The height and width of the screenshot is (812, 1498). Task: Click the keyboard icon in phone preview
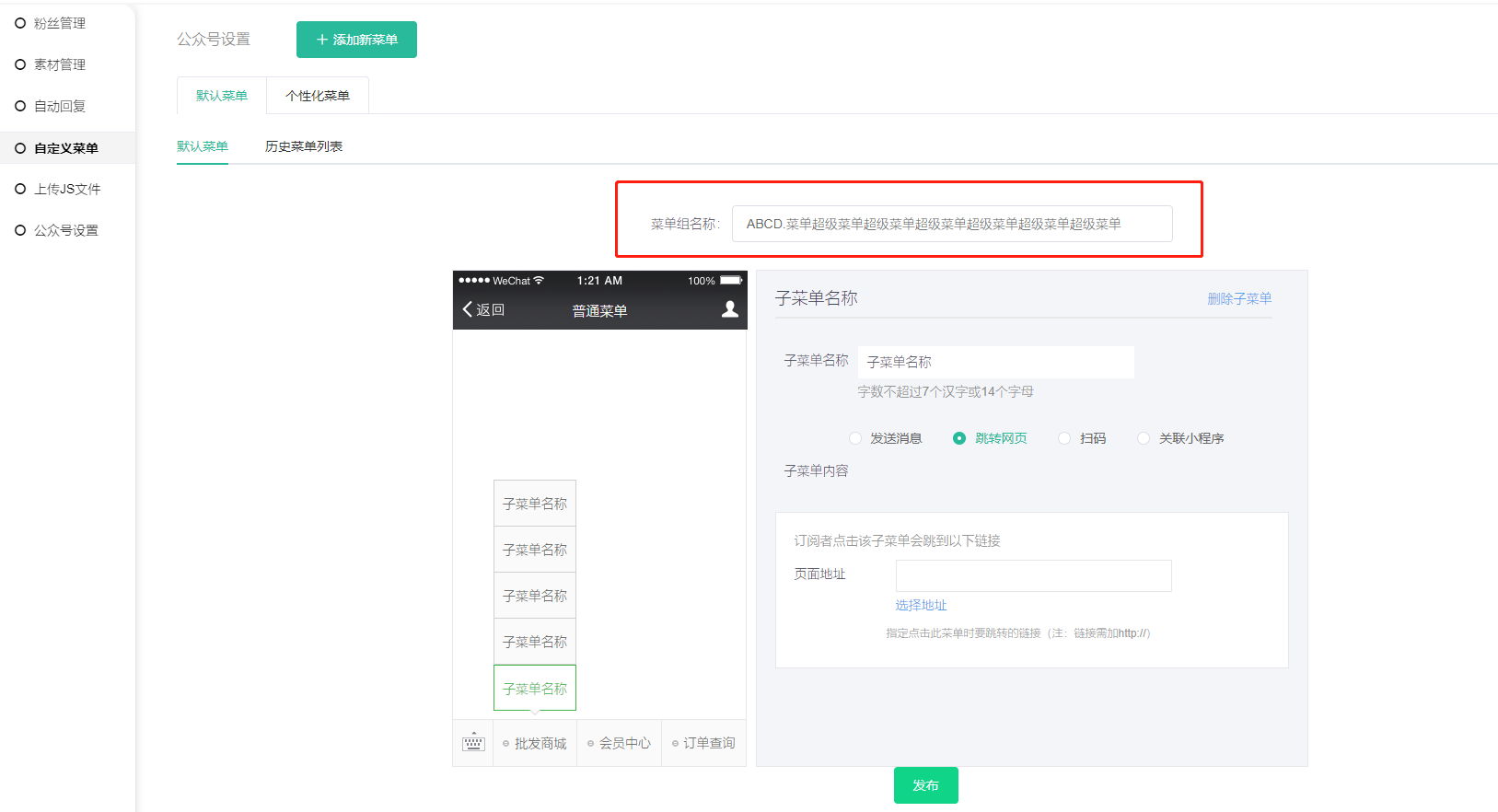pyautogui.click(x=473, y=742)
